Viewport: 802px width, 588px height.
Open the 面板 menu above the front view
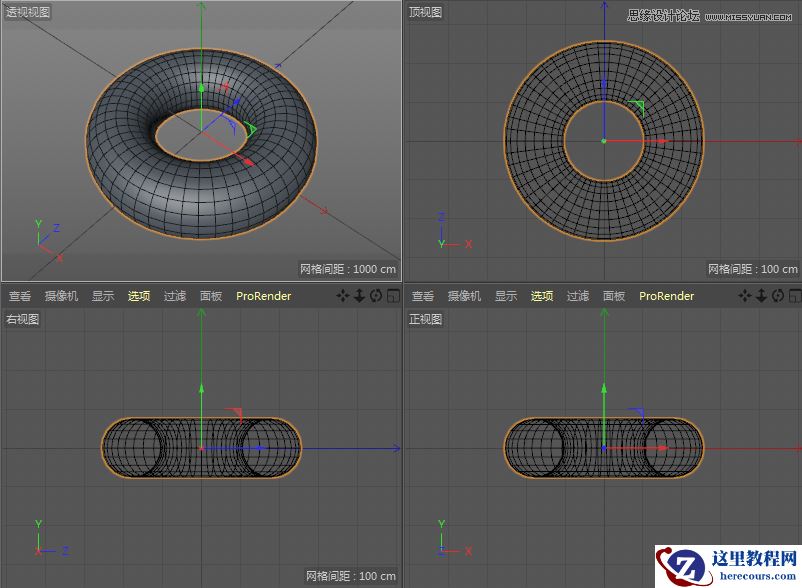click(x=614, y=296)
